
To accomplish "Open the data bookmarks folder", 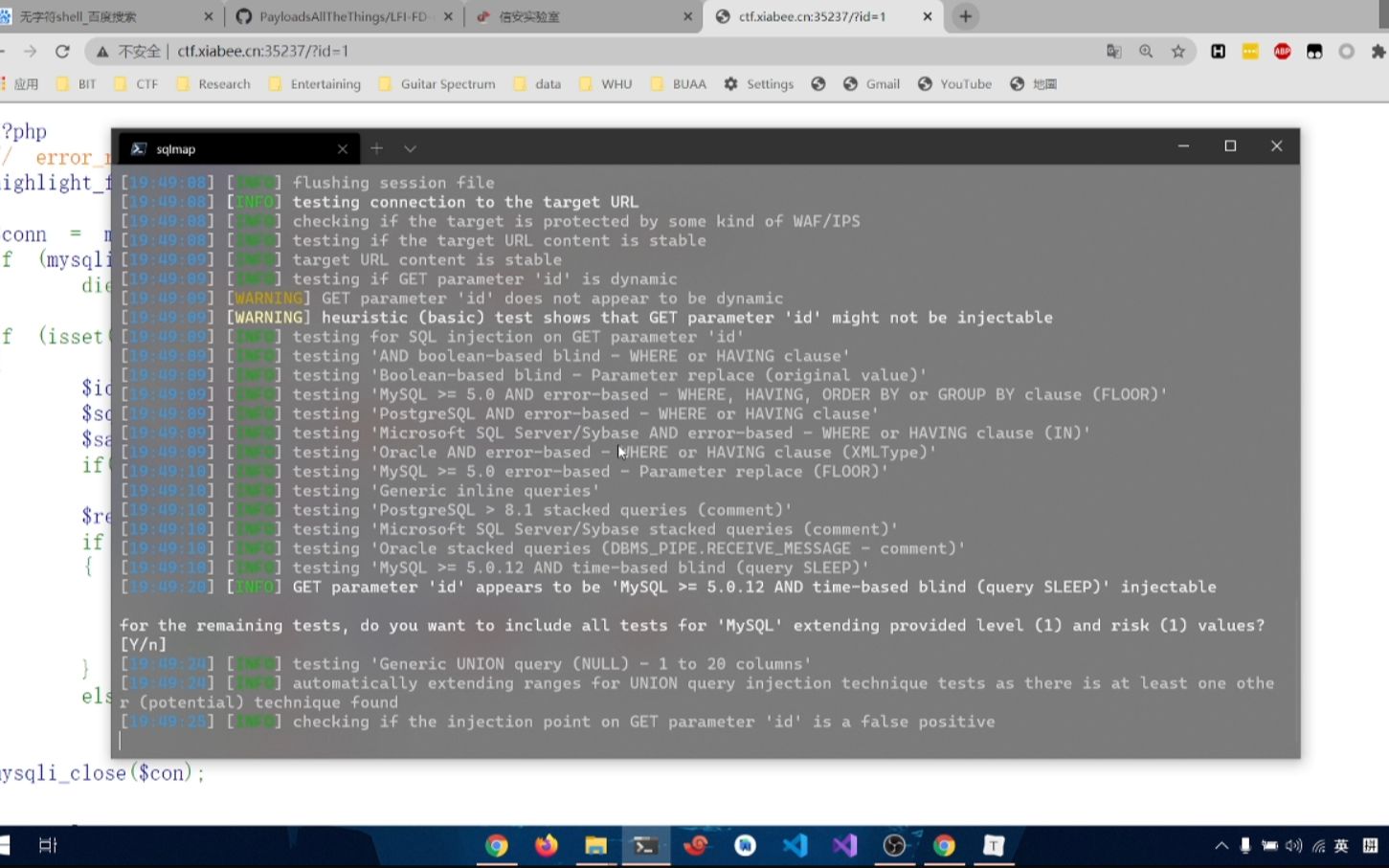I will (x=537, y=84).
